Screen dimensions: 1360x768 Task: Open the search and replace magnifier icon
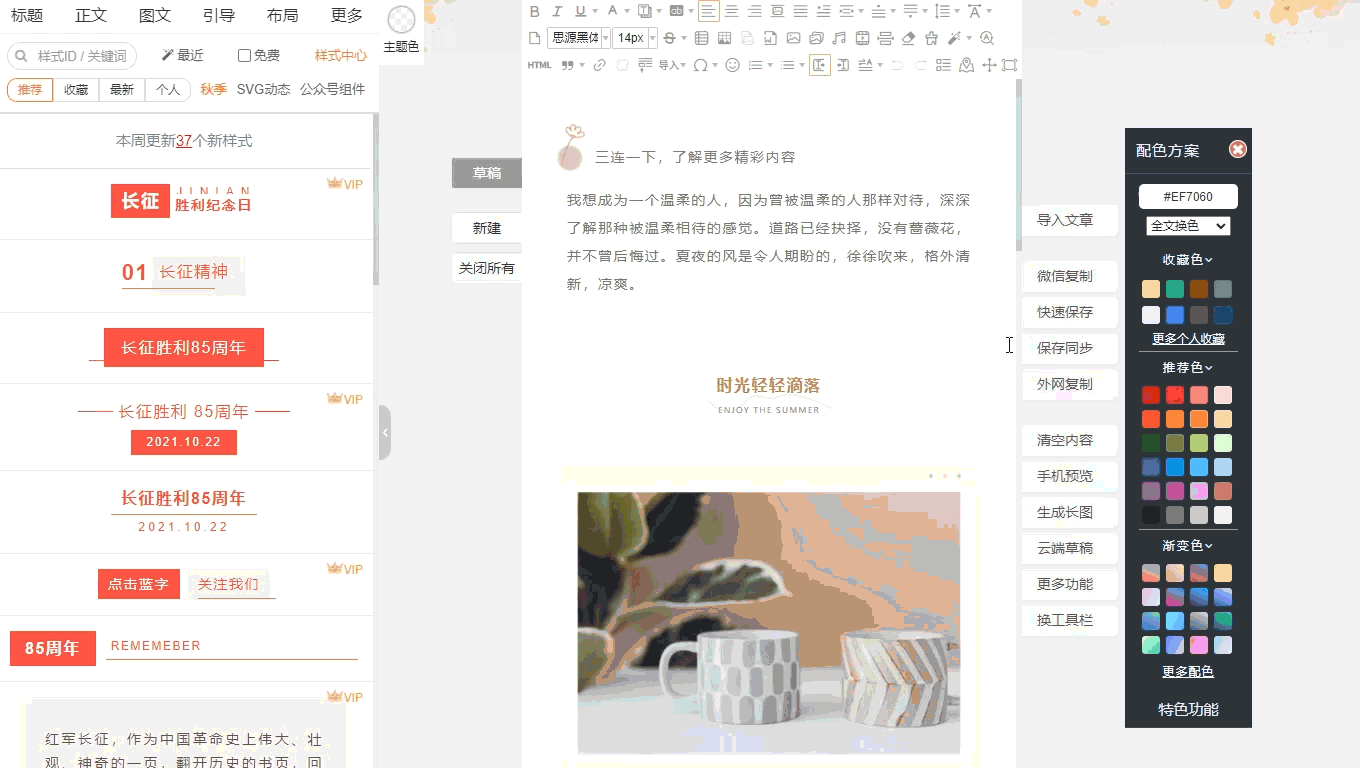coord(987,38)
